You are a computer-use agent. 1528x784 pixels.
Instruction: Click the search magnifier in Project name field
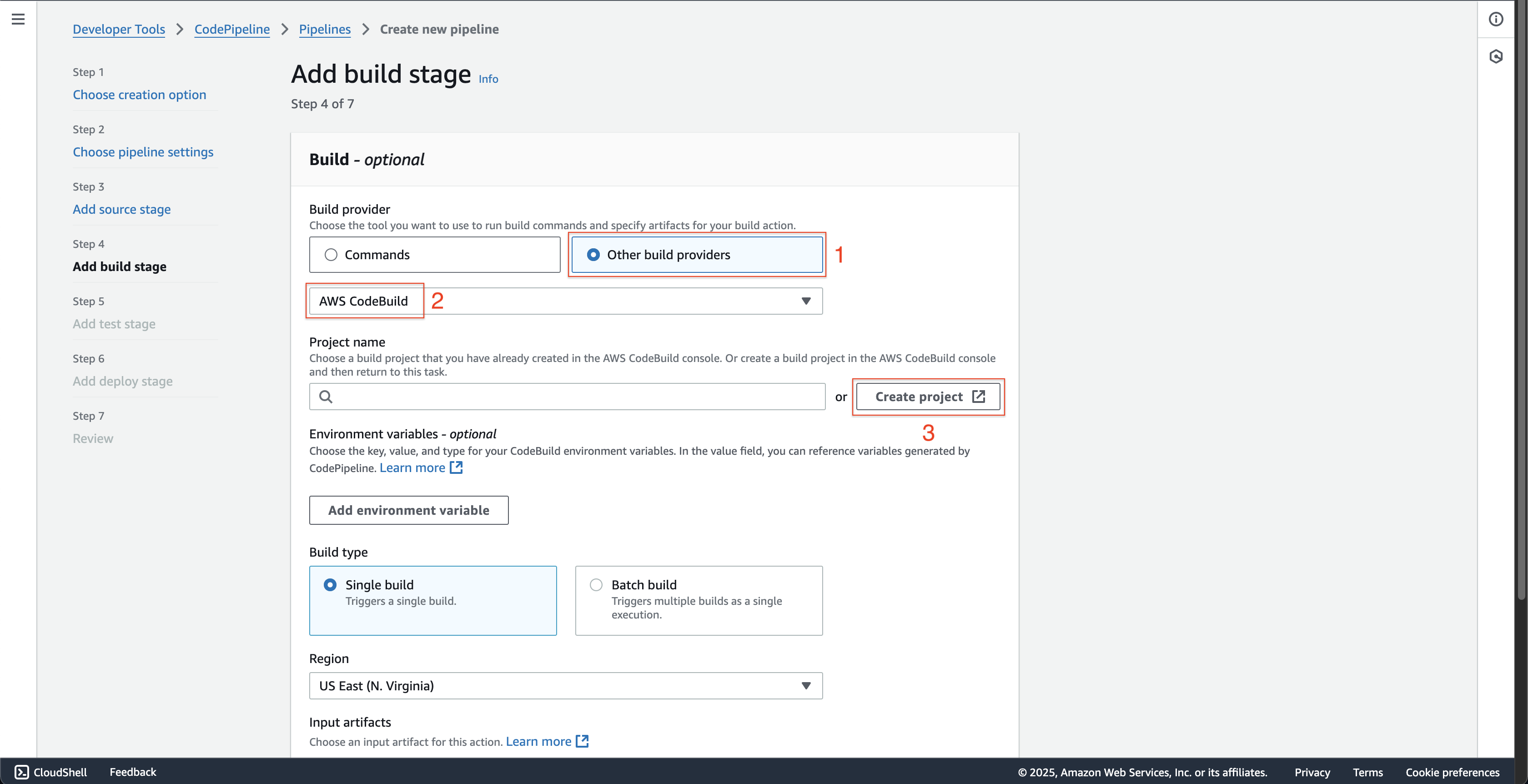[326, 396]
